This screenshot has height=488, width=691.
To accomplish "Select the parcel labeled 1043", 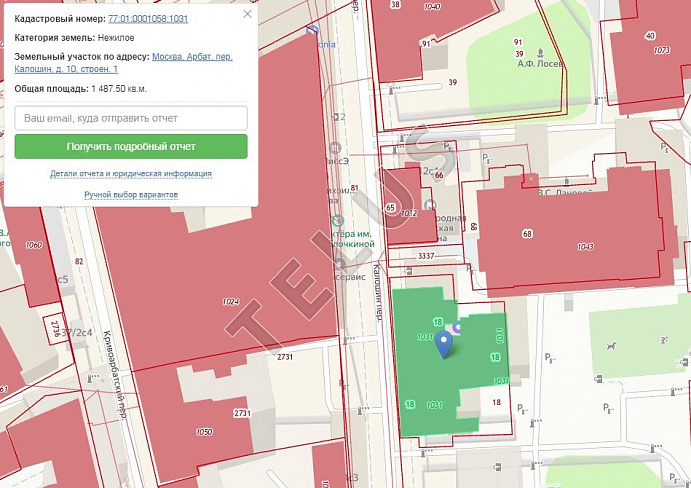I will click(x=585, y=247).
